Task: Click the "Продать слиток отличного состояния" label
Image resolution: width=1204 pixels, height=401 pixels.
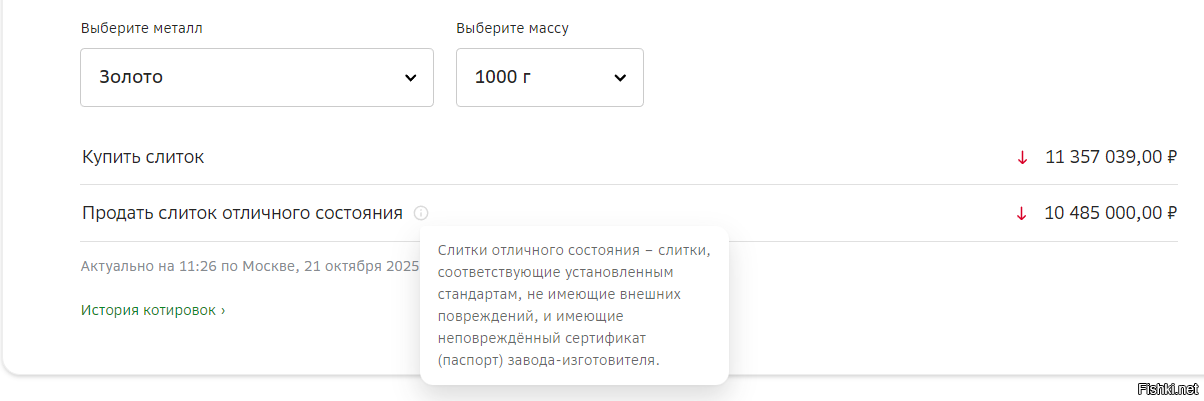Action: (242, 213)
